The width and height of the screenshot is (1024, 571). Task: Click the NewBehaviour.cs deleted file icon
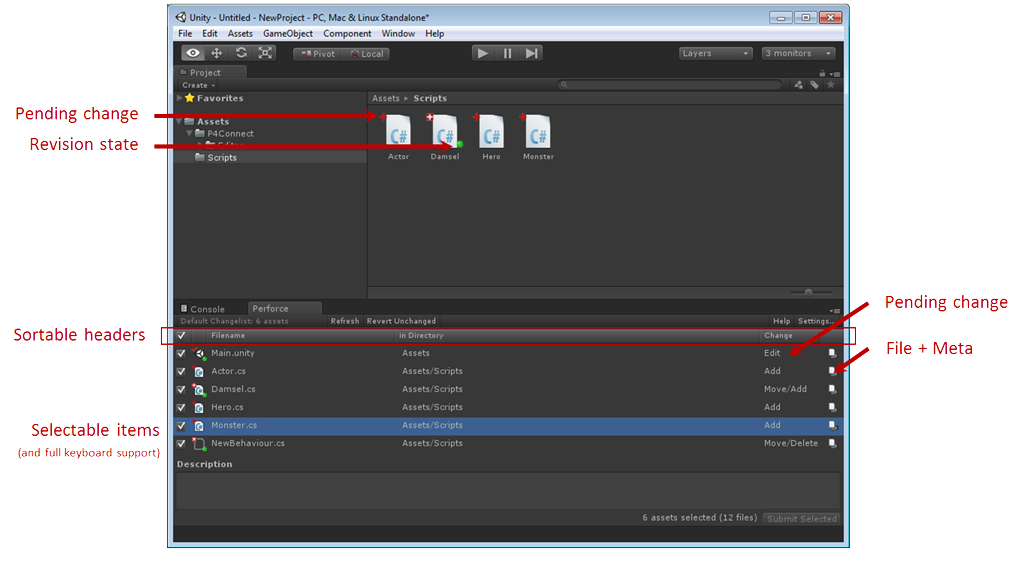199,444
